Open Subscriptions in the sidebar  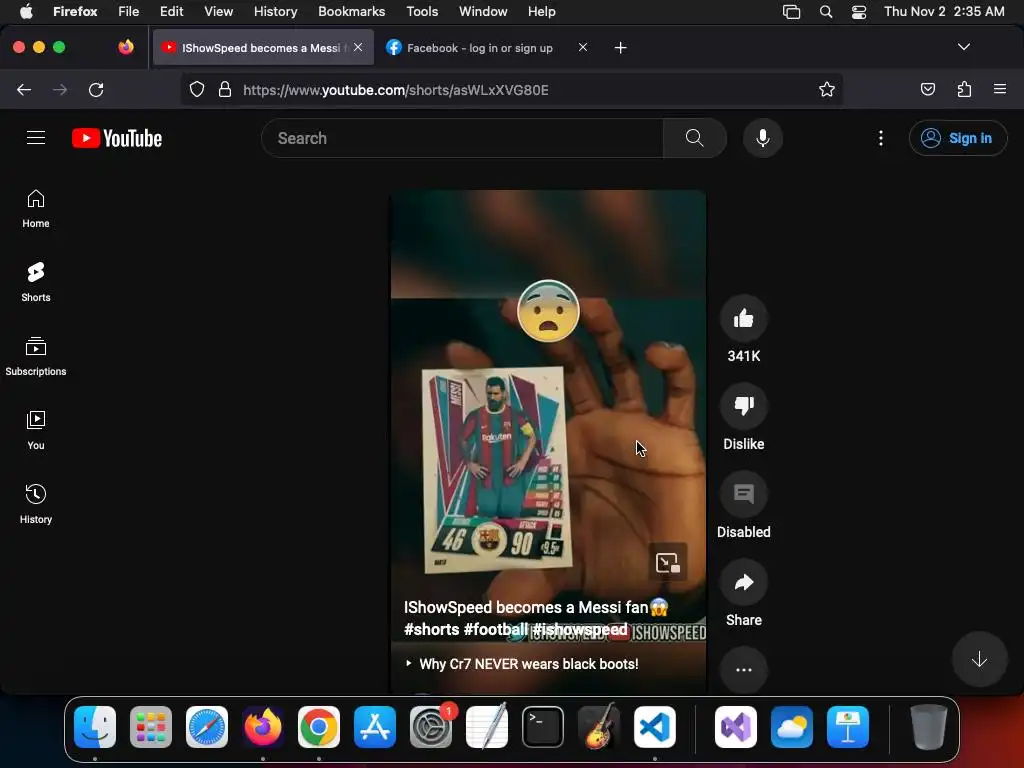[x=36, y=357]
